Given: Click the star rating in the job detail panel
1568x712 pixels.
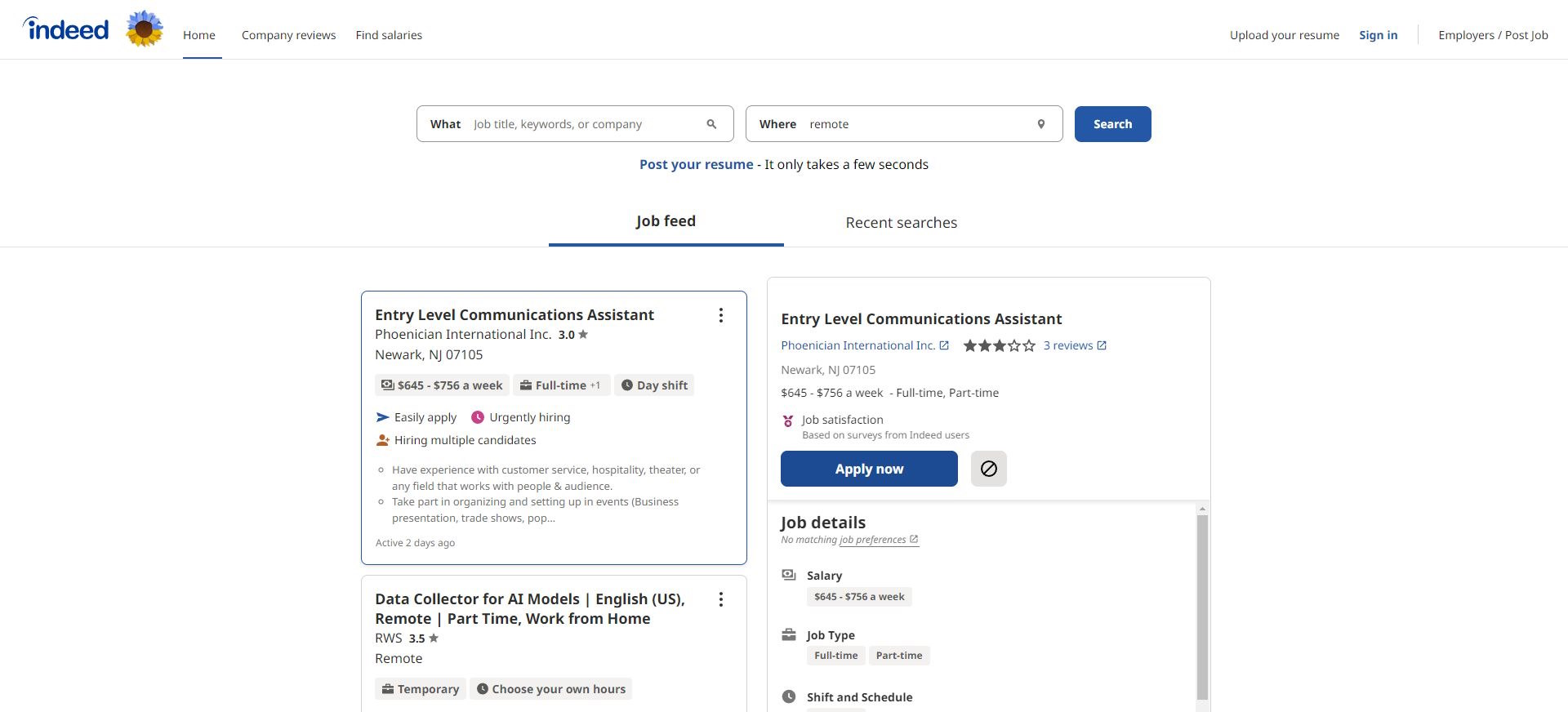Looking at the screenshot, I should pos(999,345).
